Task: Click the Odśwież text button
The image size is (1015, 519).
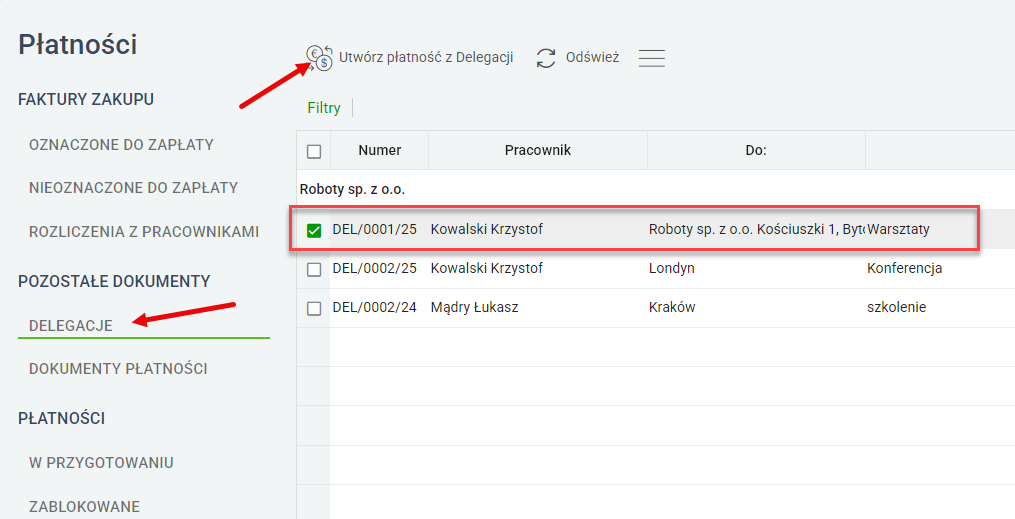Action: coord(592,58)
